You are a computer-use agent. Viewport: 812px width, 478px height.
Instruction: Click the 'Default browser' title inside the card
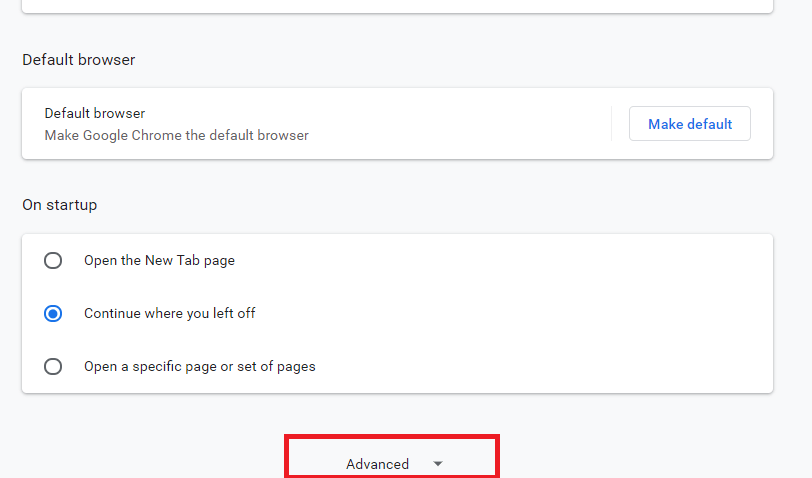(94, 114)
